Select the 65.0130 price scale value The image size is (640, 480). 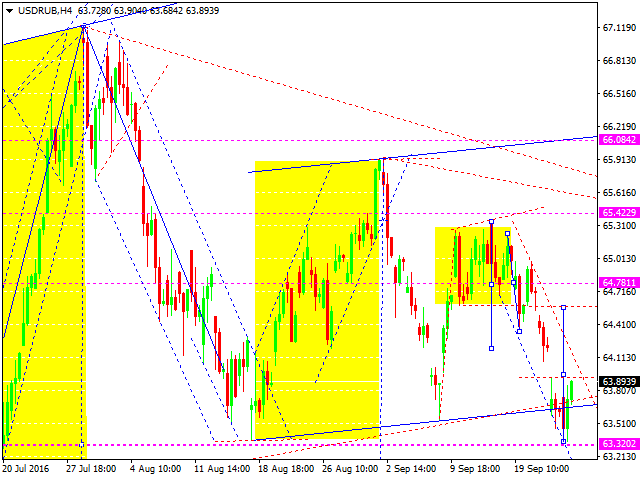point(620,259)
